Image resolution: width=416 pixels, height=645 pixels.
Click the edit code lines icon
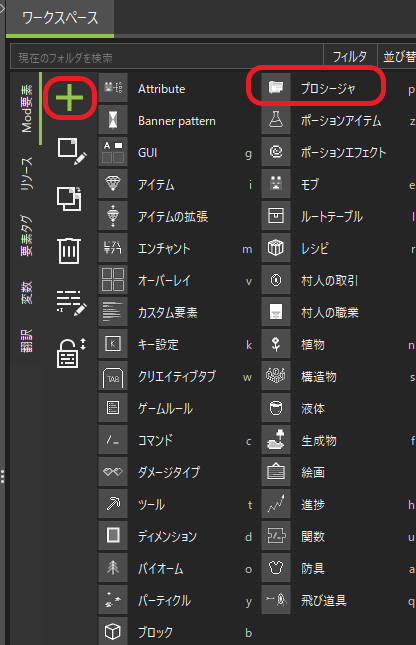click(x=71, y=303)
